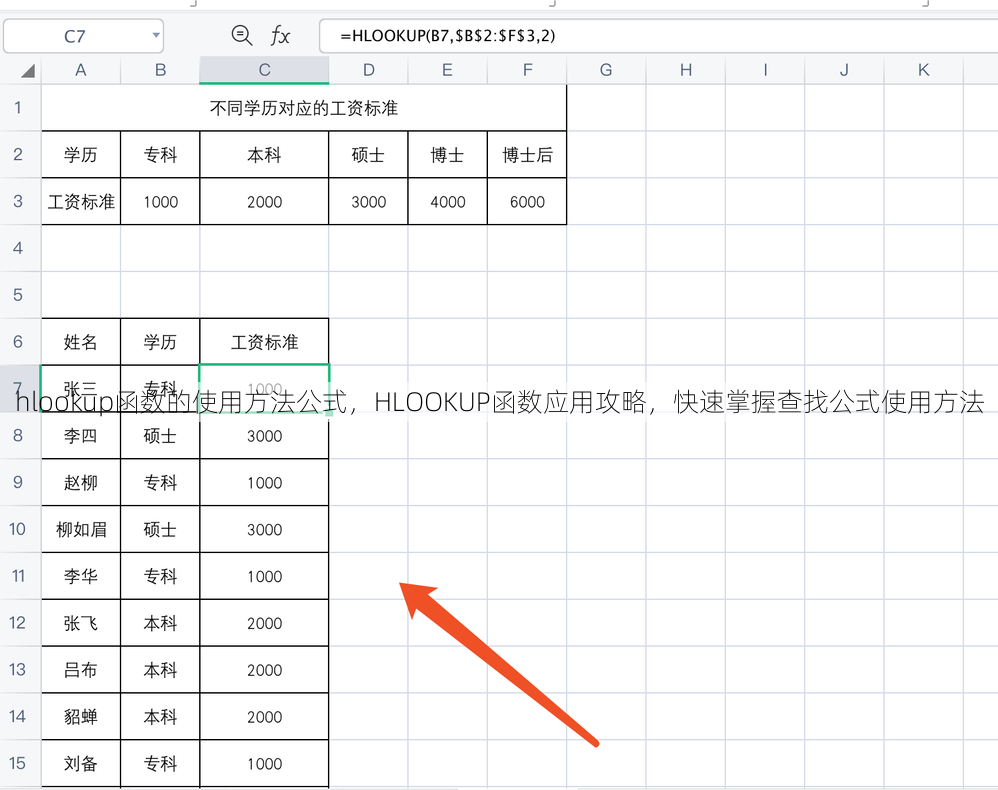Select column J header
Image resolution: width=998 pixels, height=790 pixels.
pos(845,70)
